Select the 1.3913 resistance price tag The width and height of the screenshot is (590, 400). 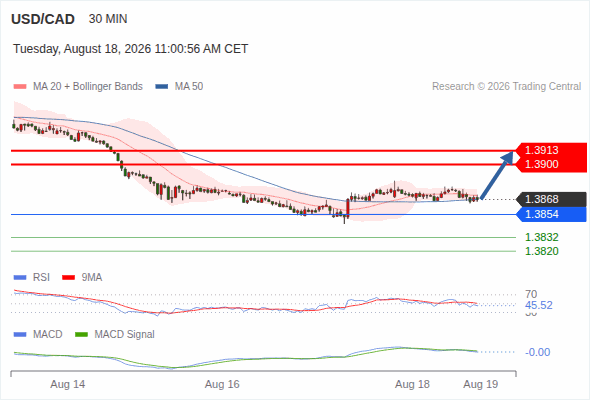coord(551,150)
